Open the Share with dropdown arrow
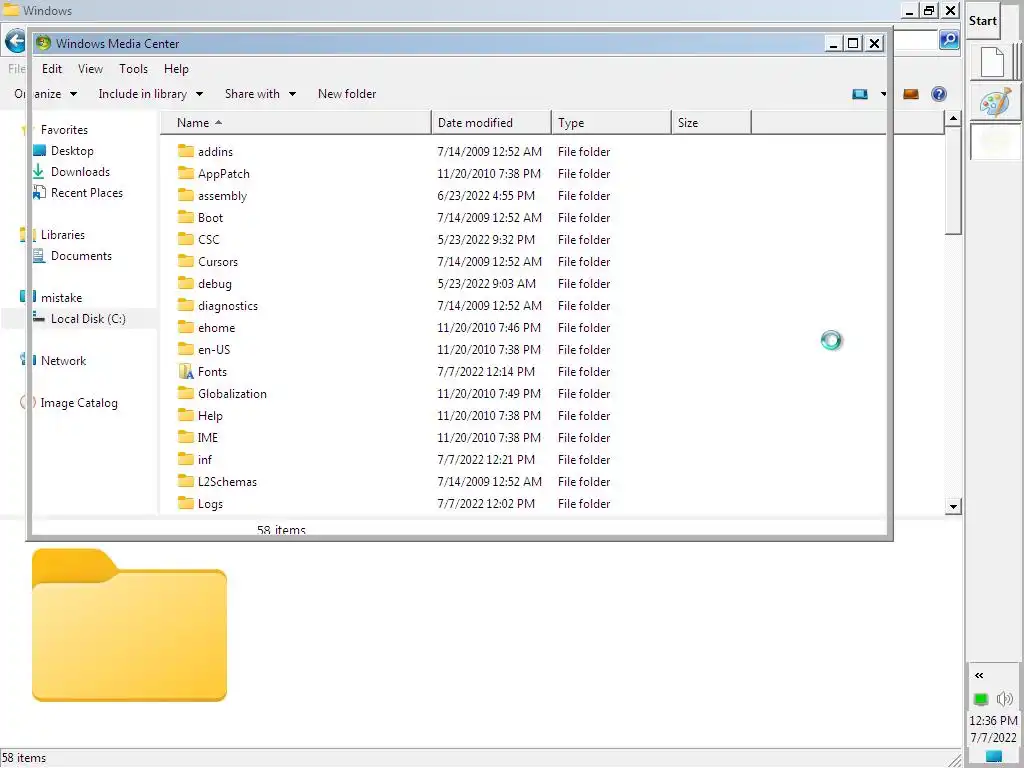The image size is (1024, 768). (x=292, y=94)
